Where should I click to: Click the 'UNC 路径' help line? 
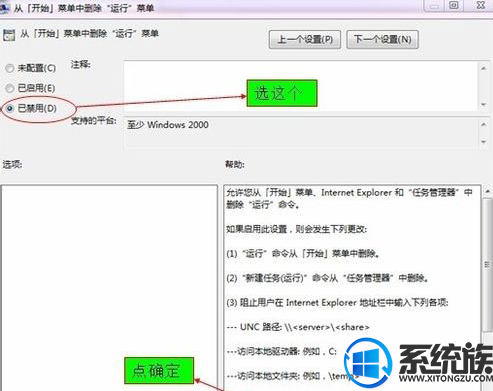(x=298, y=327)
